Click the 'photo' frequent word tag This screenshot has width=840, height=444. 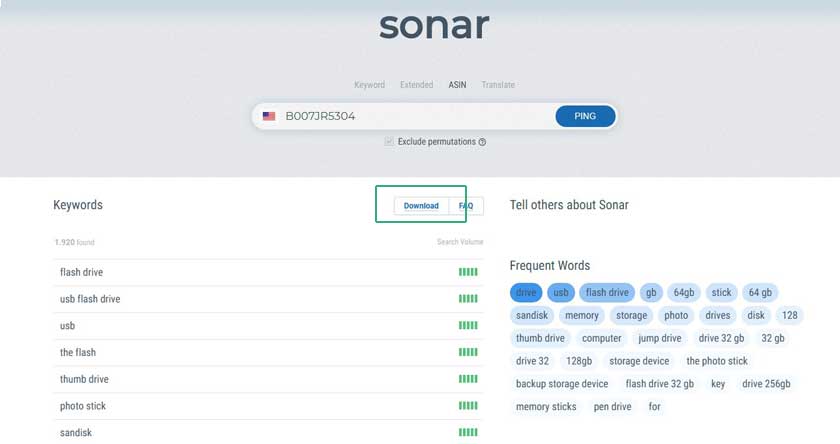tap(676, 315)
